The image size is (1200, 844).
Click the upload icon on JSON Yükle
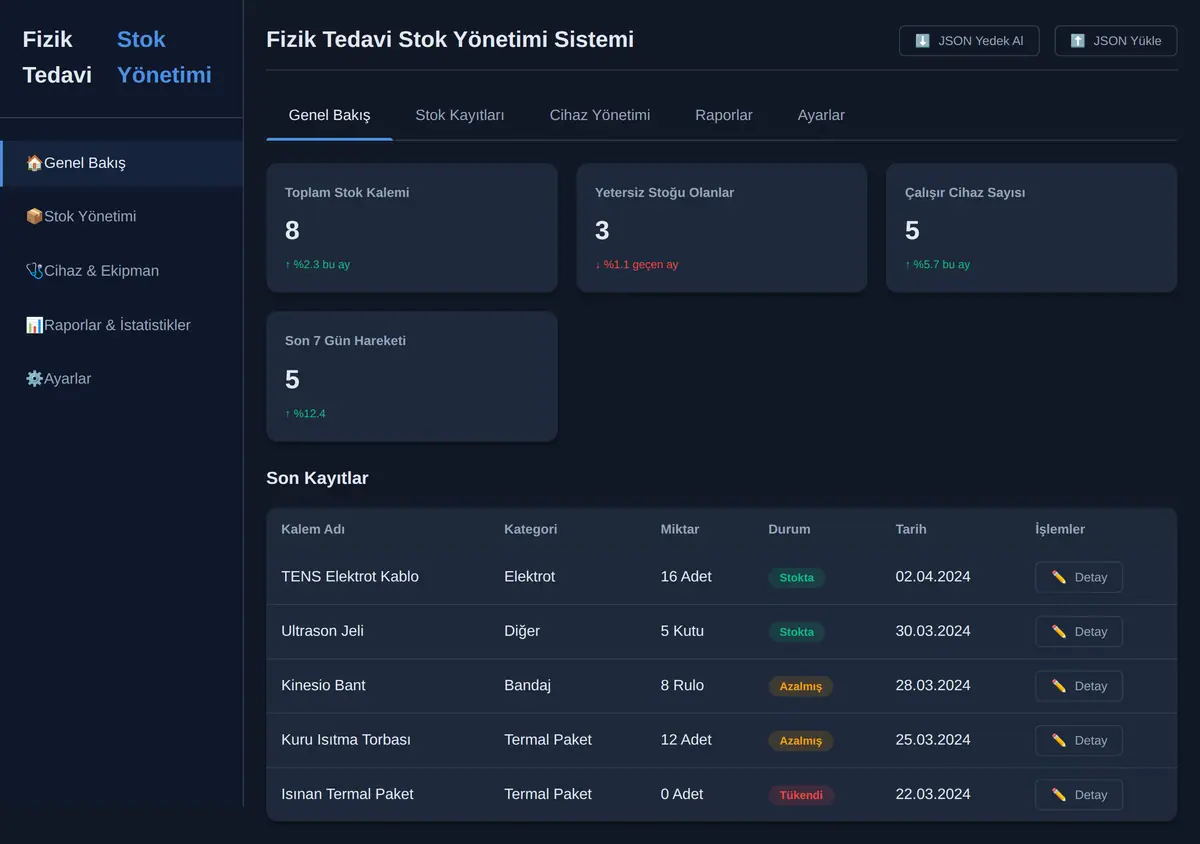coord(1077,41)
